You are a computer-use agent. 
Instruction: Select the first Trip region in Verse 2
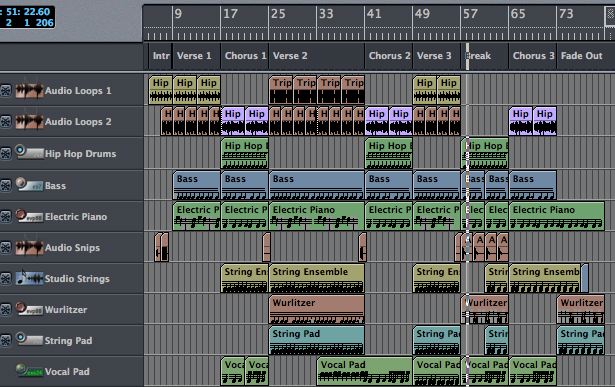[x=281, y=90]
